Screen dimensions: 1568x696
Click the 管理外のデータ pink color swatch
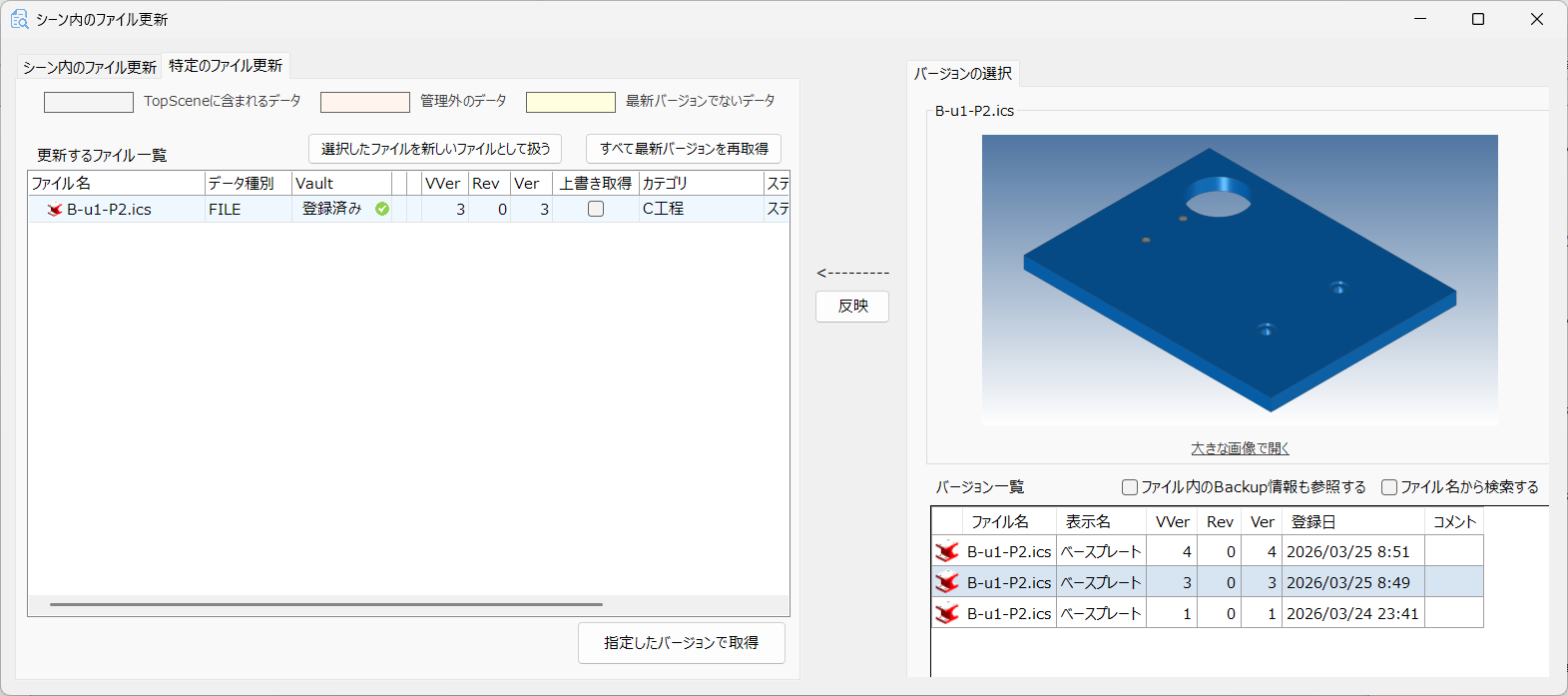(365, 102)
